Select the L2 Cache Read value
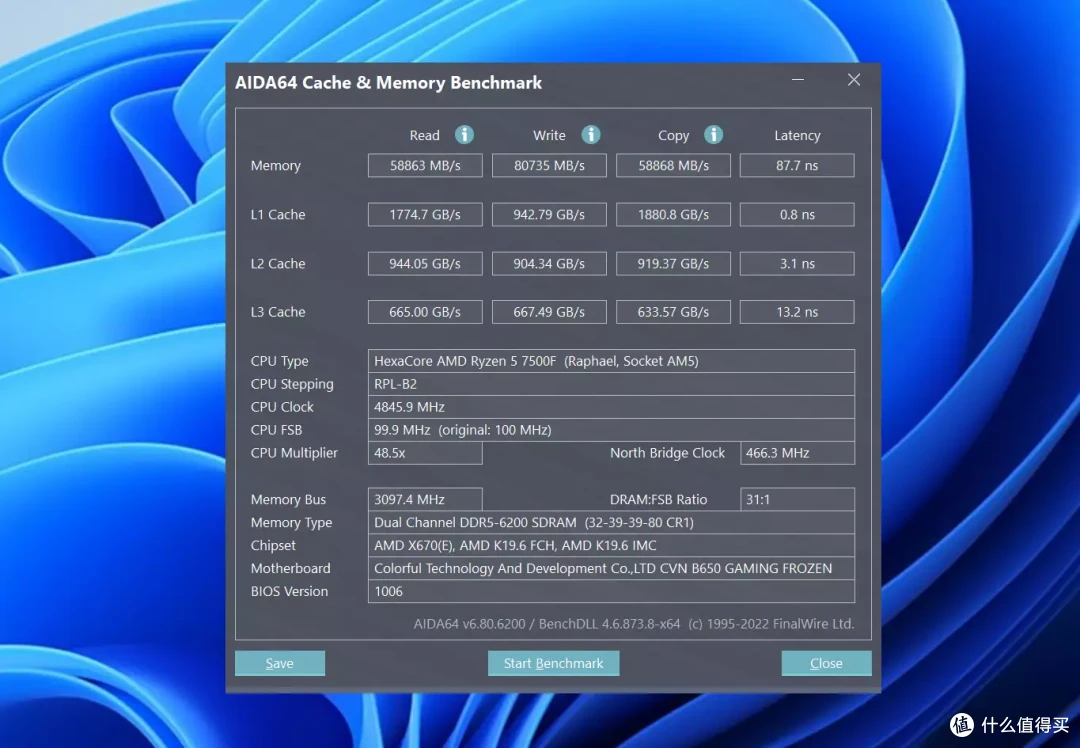This screenshot has width=1080, height=748. [425, 263]
